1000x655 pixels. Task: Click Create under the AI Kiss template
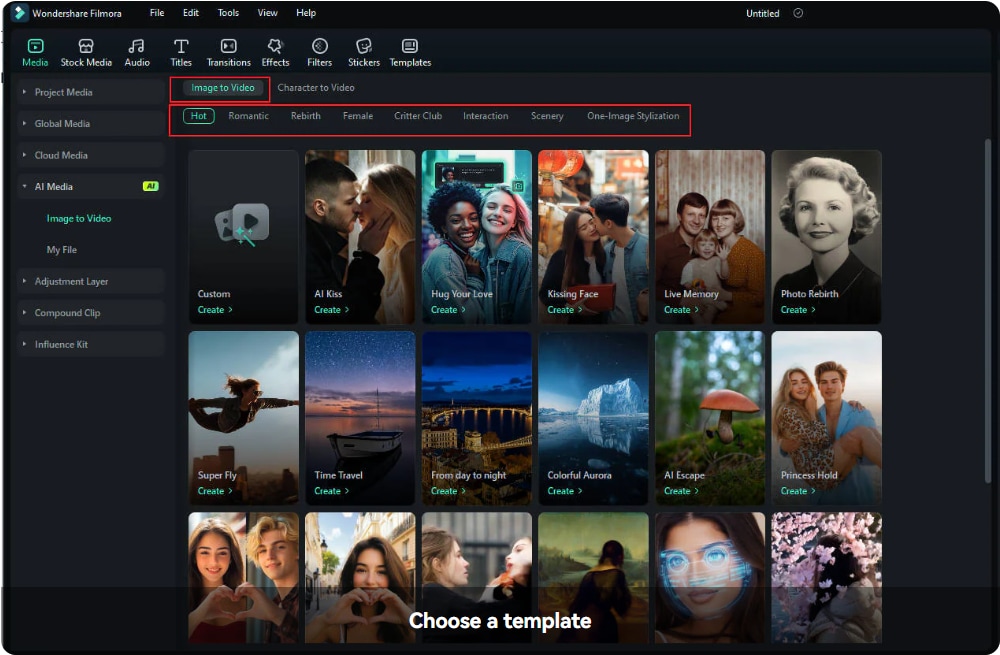[331, 309]
